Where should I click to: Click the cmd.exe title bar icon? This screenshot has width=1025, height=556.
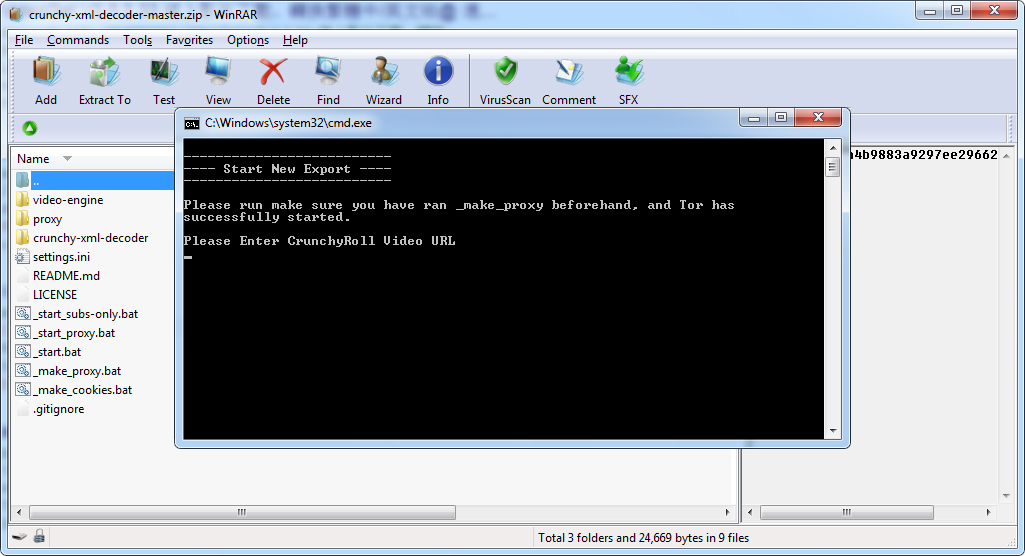192,123
